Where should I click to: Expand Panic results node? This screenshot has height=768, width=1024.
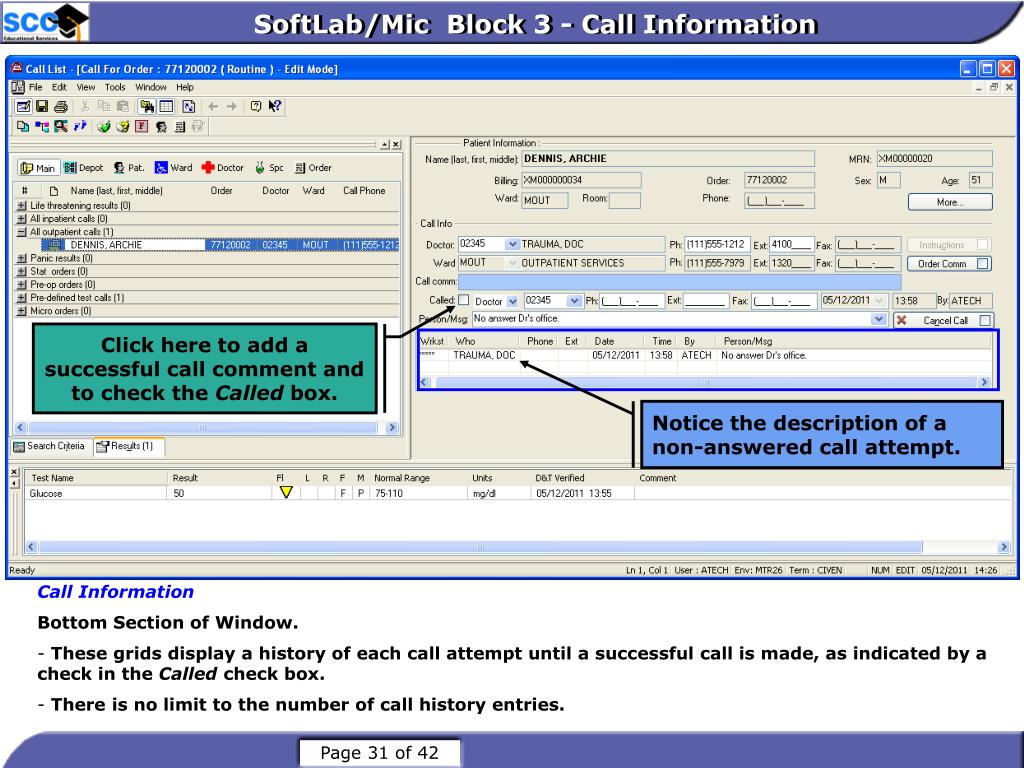pos(22,258)
